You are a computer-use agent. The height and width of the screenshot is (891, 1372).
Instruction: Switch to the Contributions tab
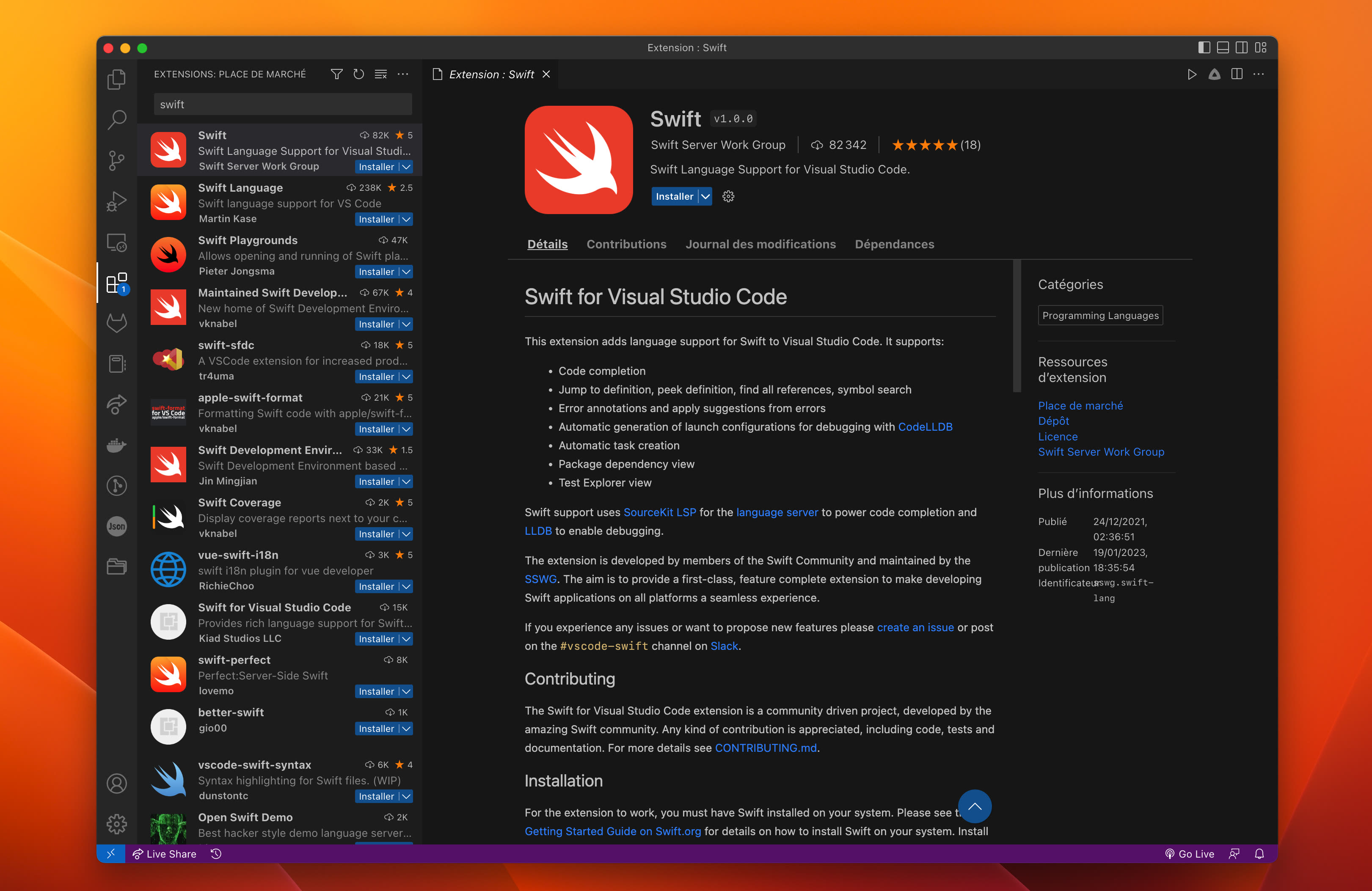tap(627, 244)
